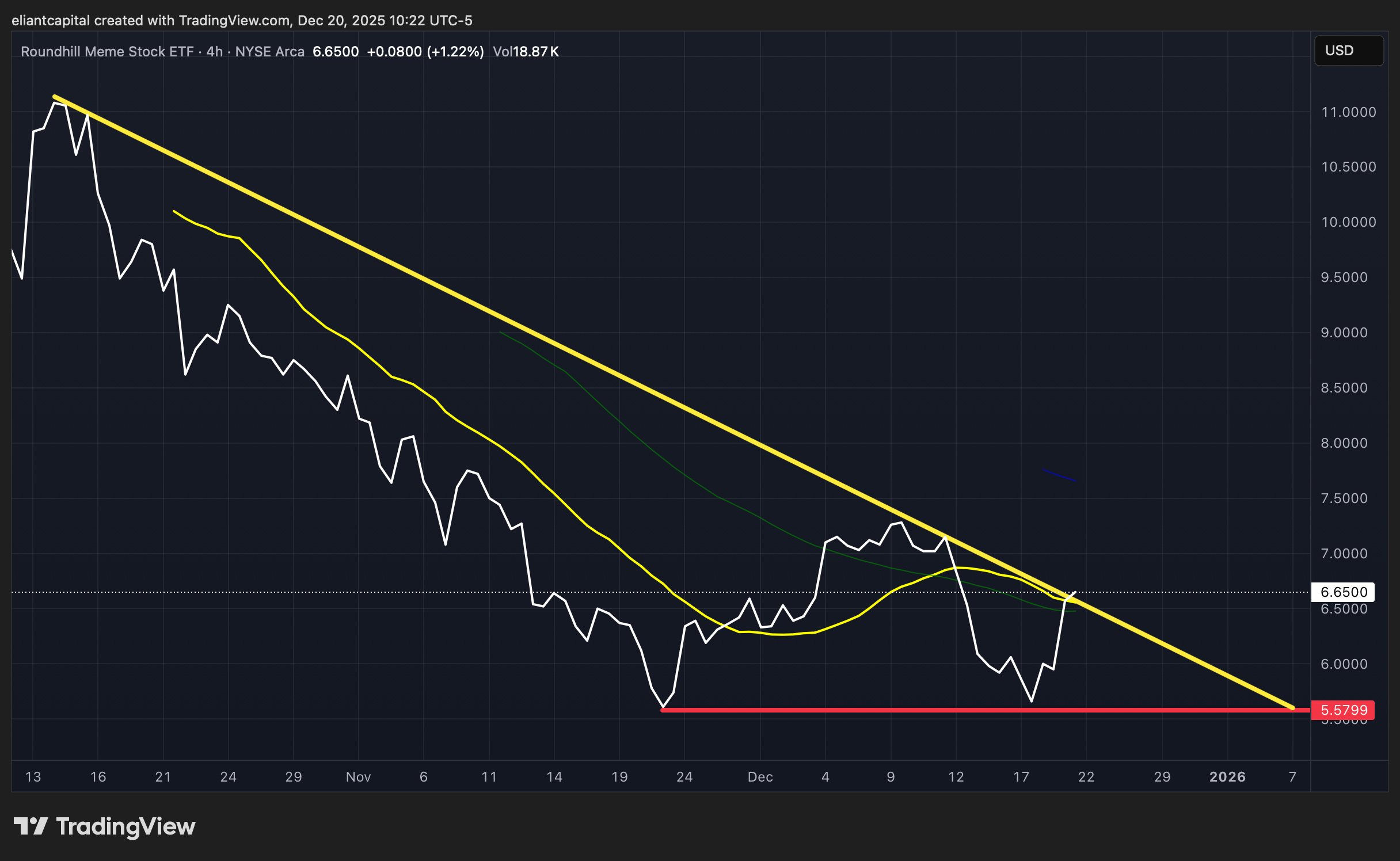Click the small blue line segment
Screen dimensions: 1400x861
[x=1059, y=475]
